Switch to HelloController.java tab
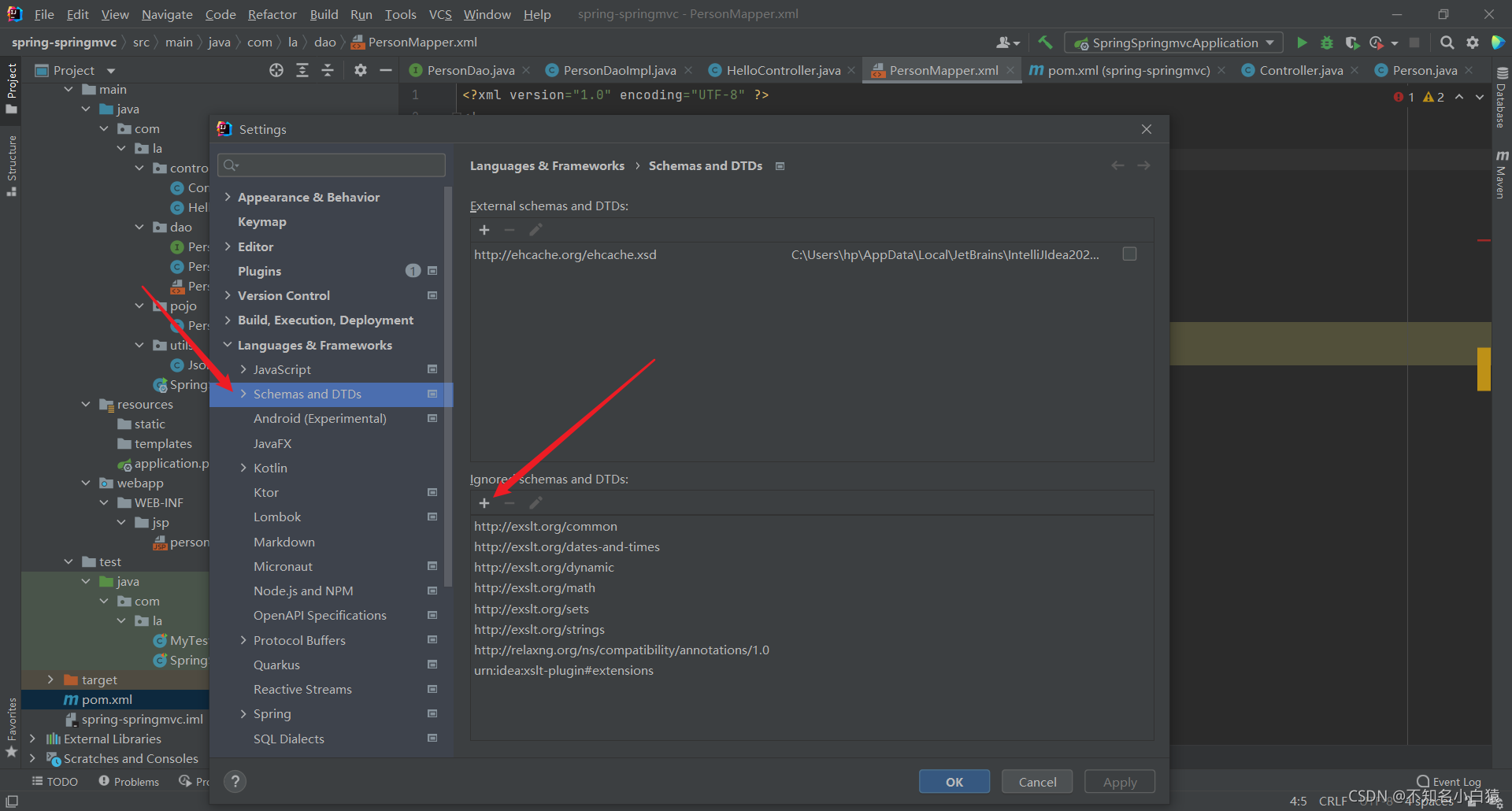 pos(782,70)
